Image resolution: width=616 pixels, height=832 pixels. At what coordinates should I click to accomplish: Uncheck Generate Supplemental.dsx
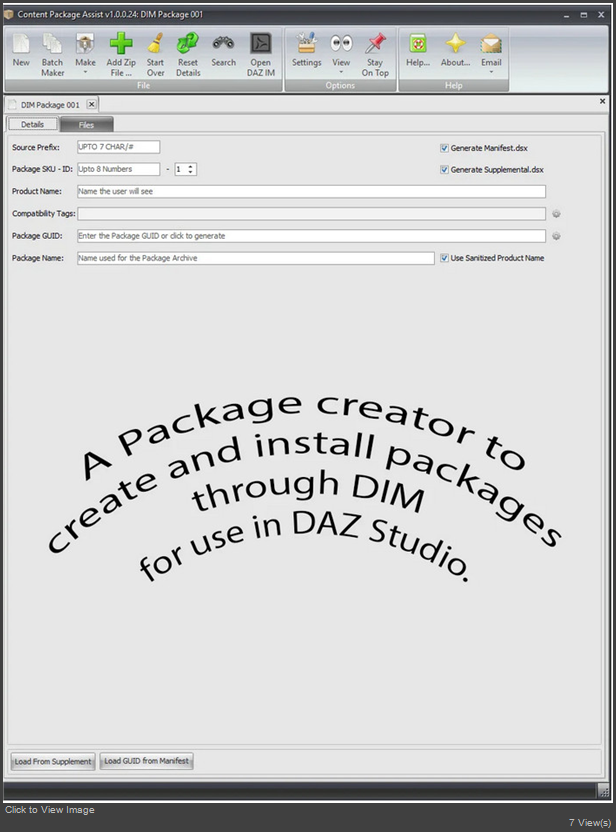coord(444,170)
